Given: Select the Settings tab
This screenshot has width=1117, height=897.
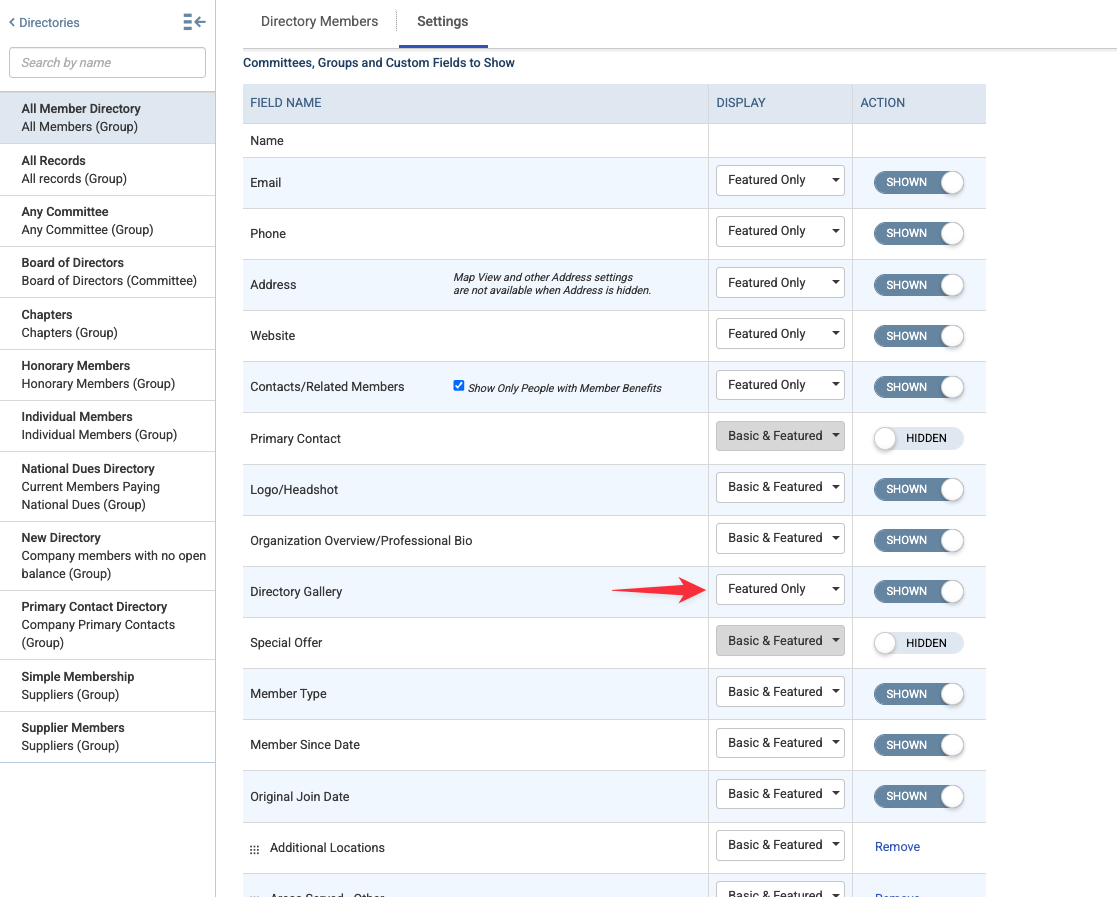Looking at the screenshot, I should coord(442,21).
